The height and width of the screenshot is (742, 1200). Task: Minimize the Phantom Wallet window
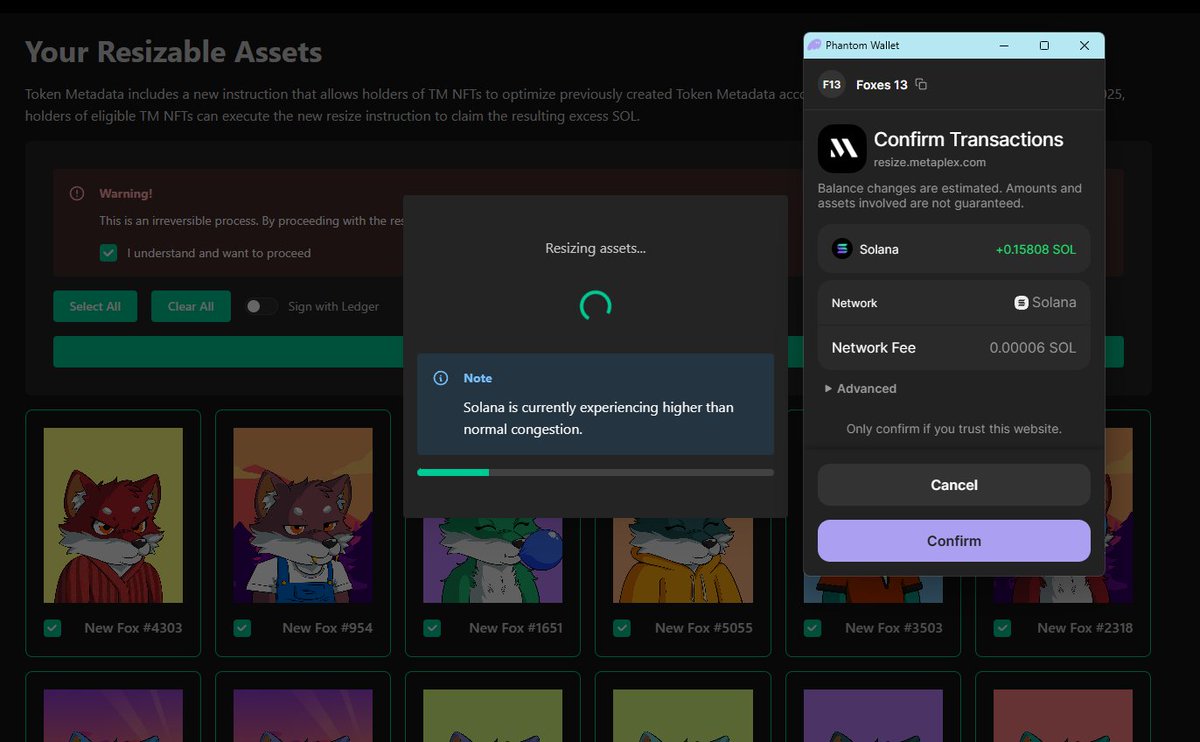(1004, 46)
